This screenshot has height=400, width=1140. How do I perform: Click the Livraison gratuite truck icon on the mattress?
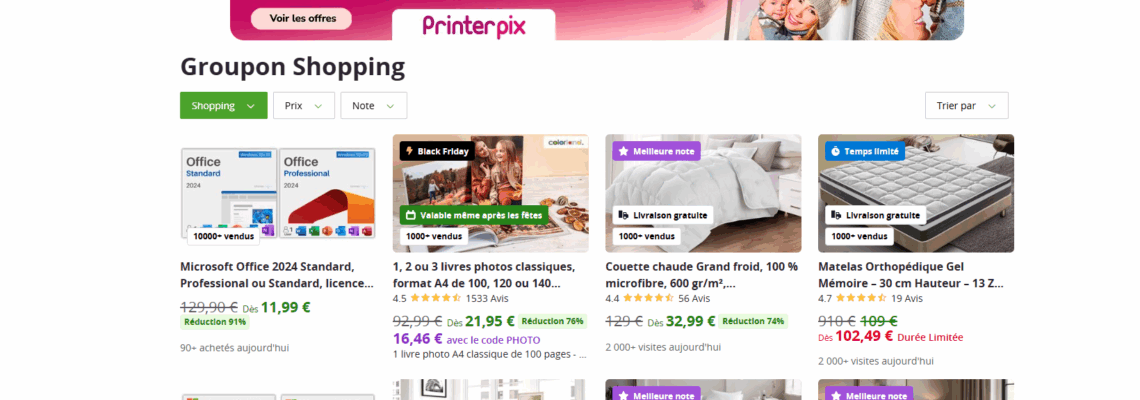coord(835,215)
